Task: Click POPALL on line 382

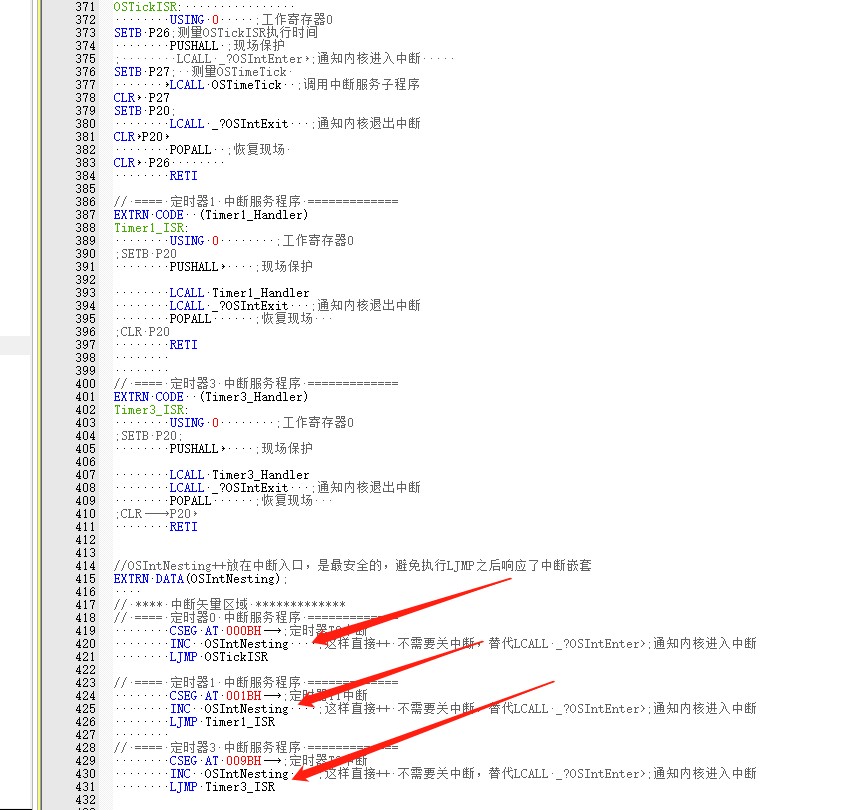Action: [x=190, y=150]
